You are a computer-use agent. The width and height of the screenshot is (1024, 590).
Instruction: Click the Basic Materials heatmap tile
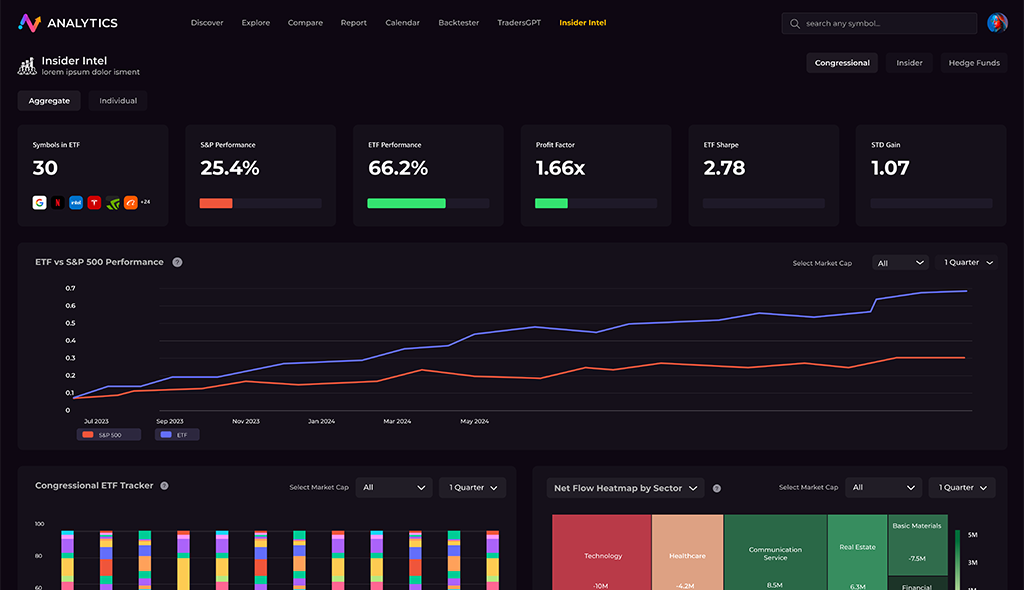click(917, 544)
